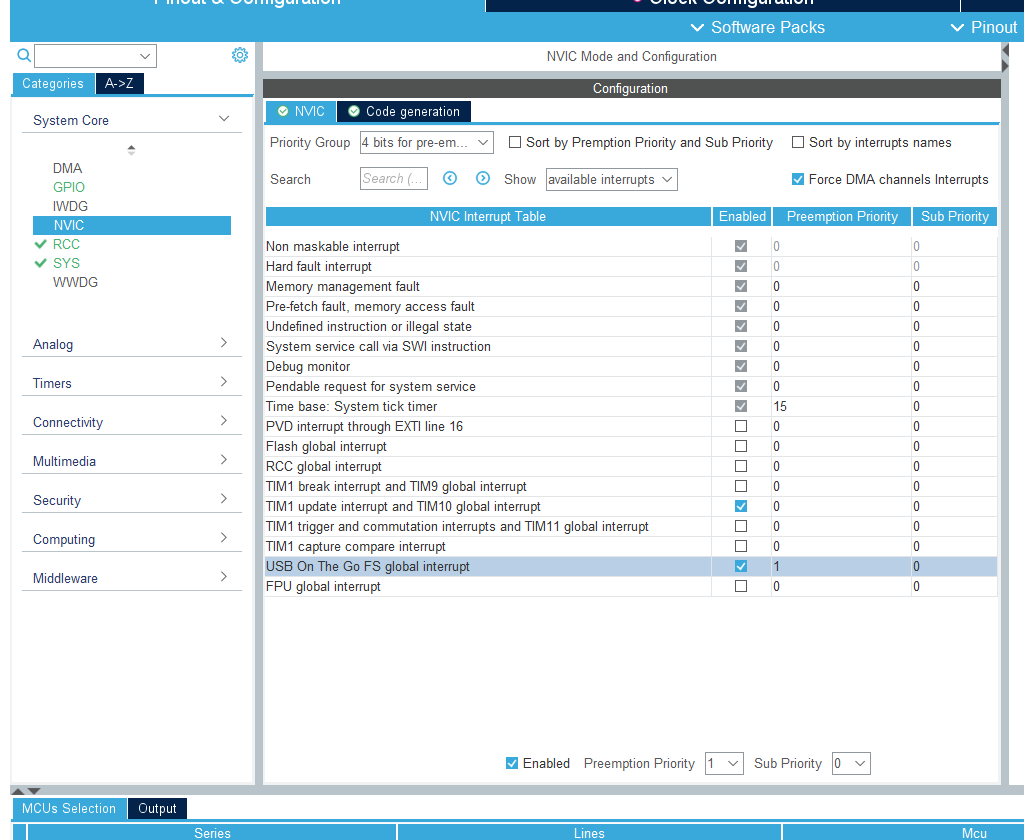The image size is (1024, 840).
Task: Click the System tick timer priority 15 cell
Action: [x=841, y=406]
